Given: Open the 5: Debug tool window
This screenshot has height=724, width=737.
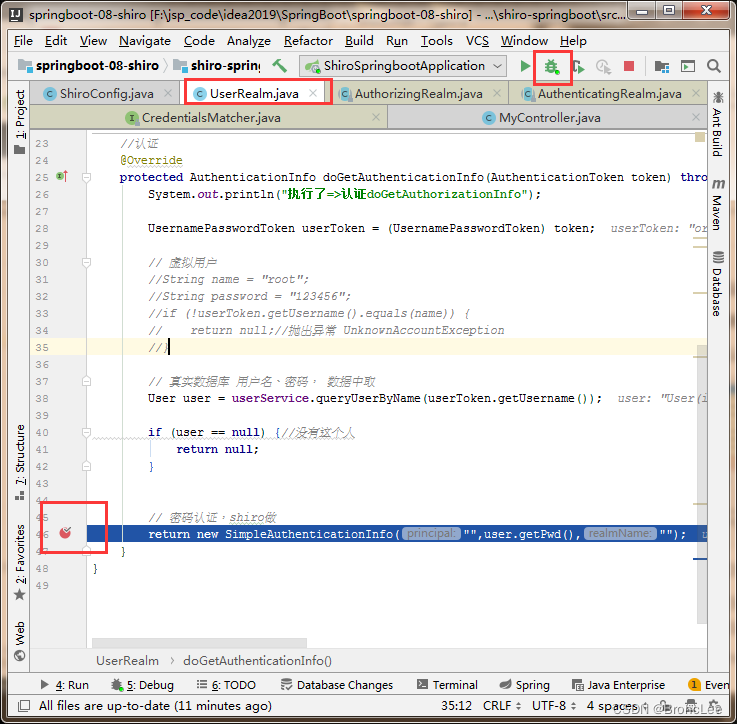Looking at the screenshot, I should click(142, 685).
